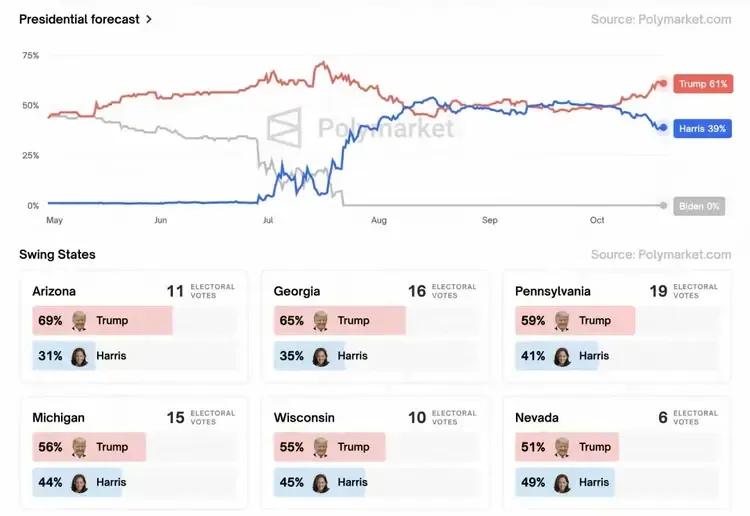Click the Polymarket watermark logo on chart

point(286,128)
